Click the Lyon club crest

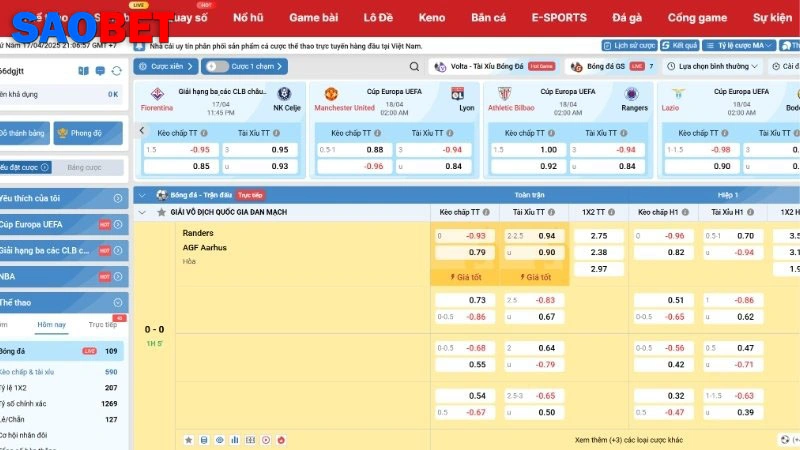point(458,94)
